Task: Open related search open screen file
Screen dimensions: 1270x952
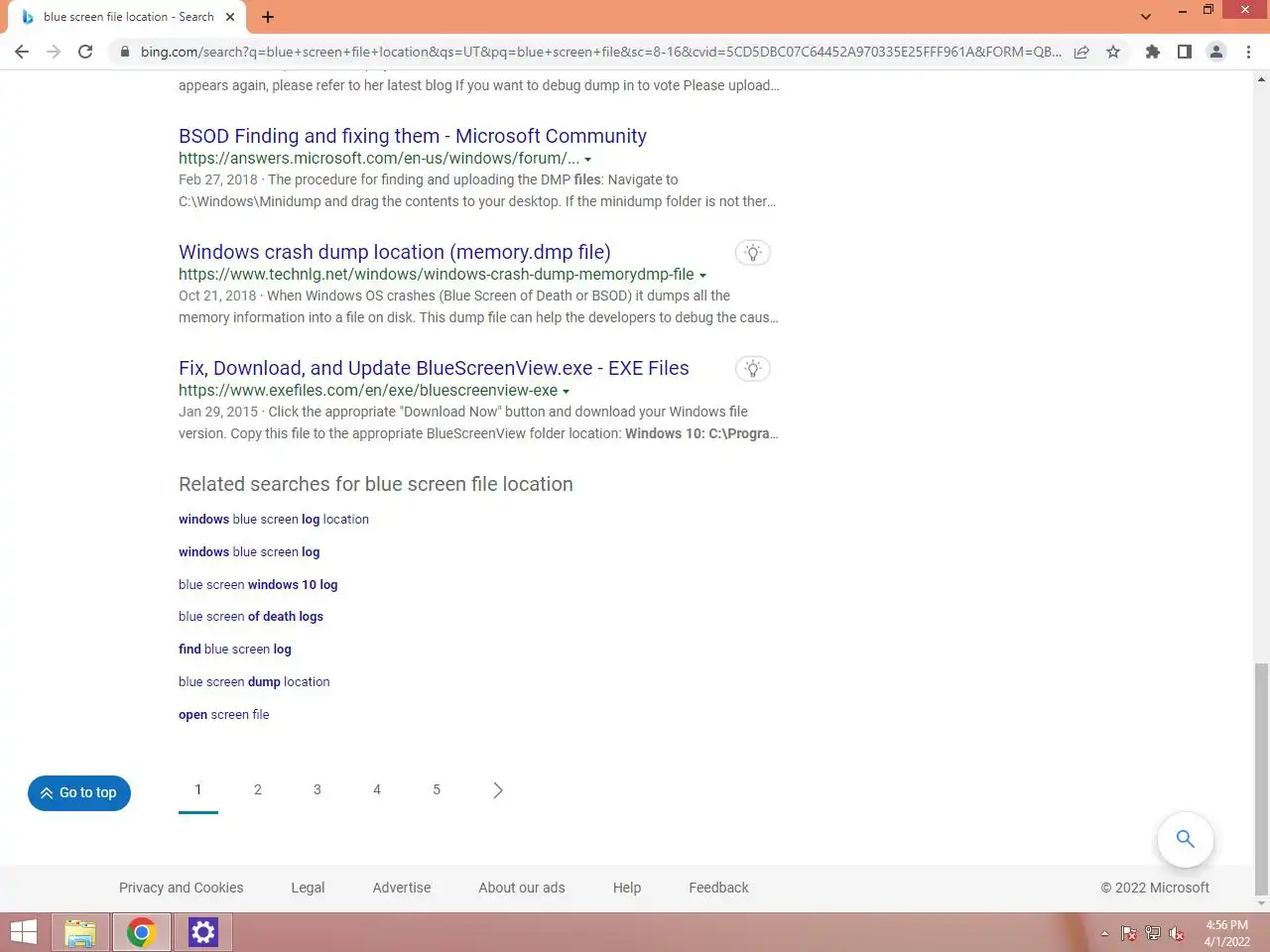Action: [224, 714]
